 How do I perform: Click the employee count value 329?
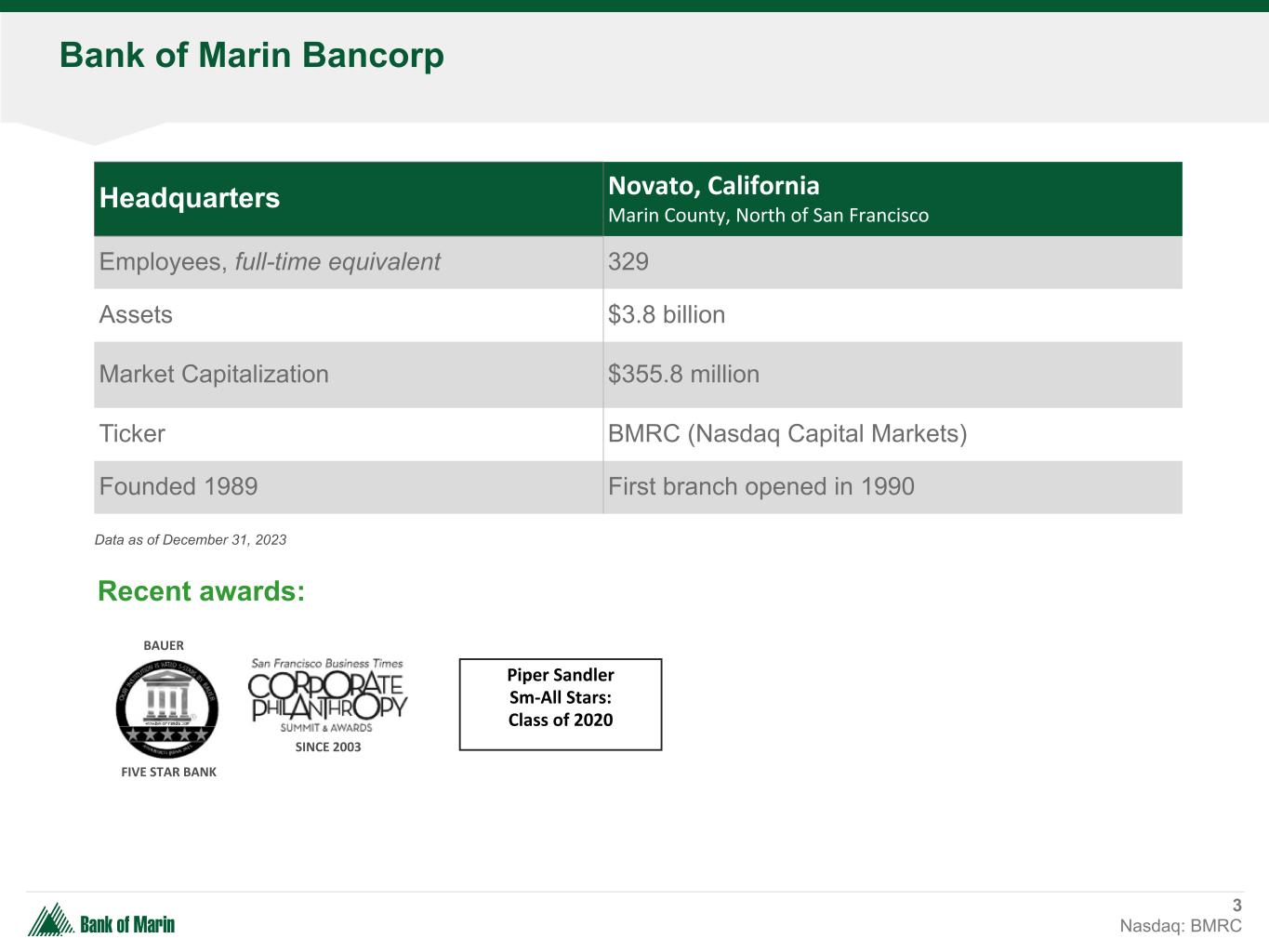(x=628, y=262)
